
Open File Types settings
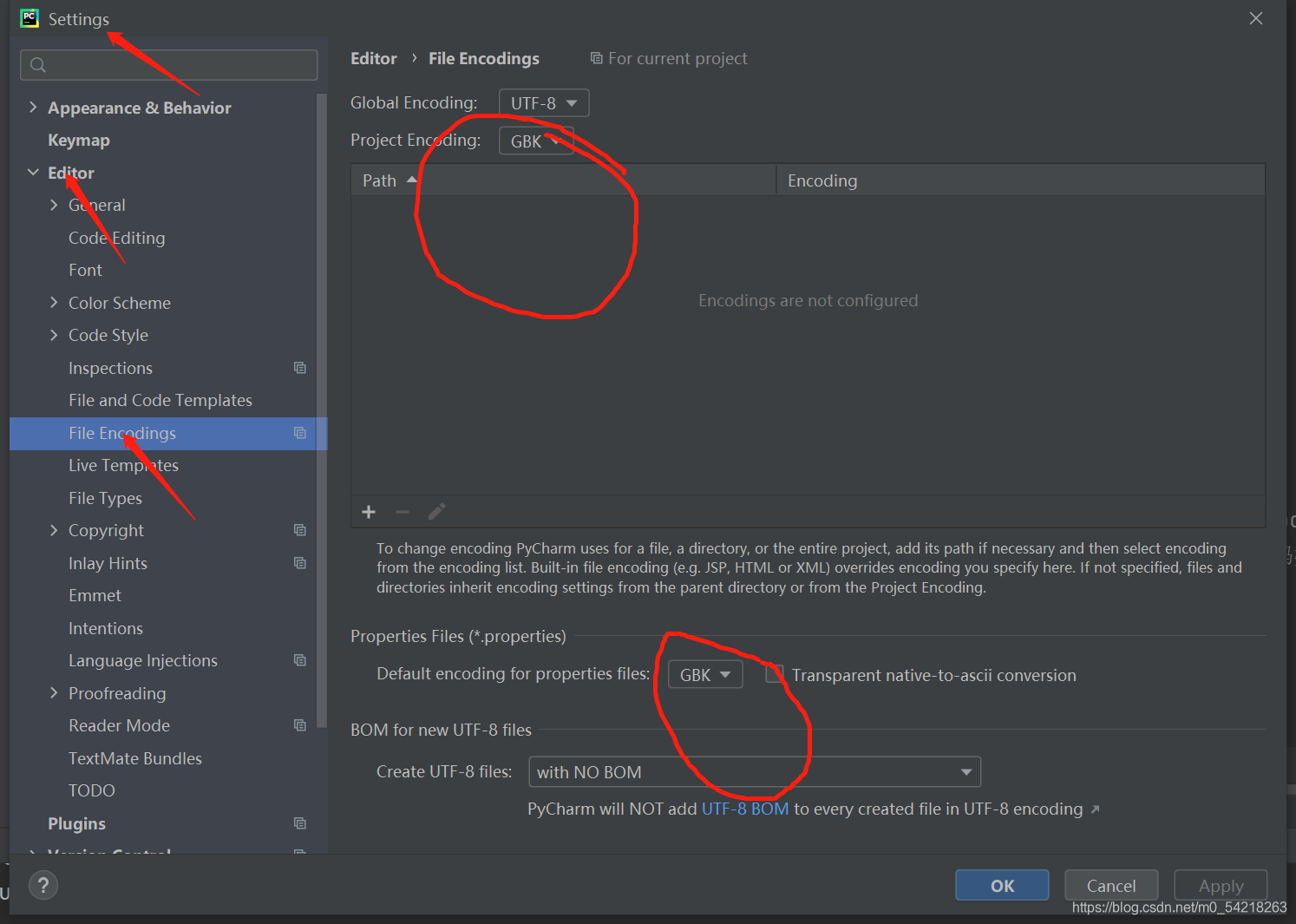click(x=105, y=498)
